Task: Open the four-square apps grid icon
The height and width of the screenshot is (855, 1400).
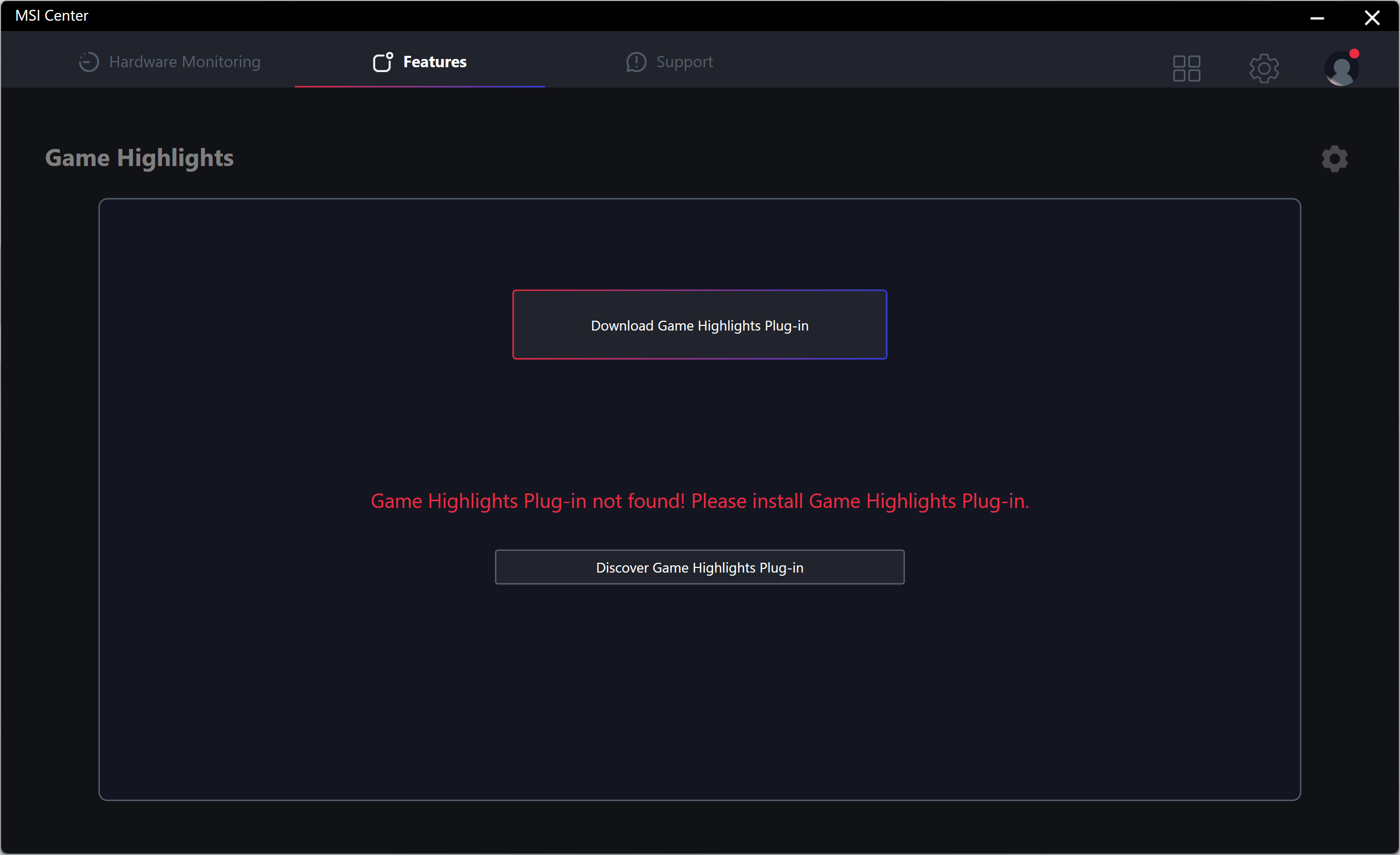Action: click(x=1186, y=69)
